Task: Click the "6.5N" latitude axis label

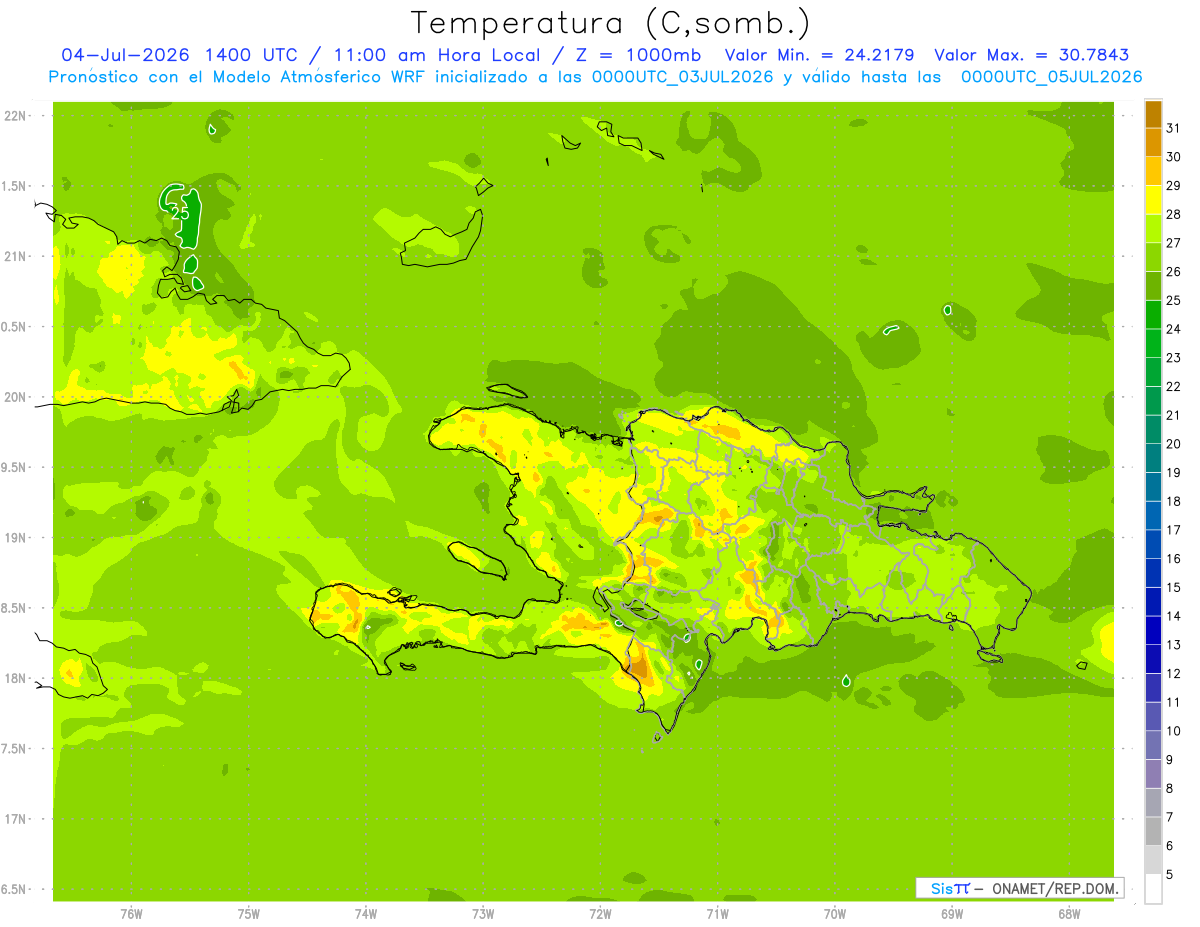Action: click(x=15, y=889)
